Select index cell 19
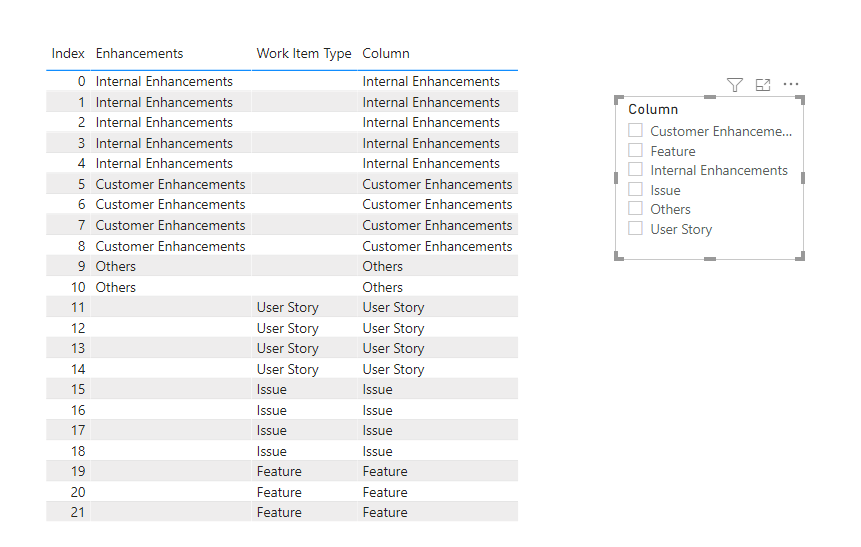The image size is (861, 547). pyautogui.click(x=77, y=471)
